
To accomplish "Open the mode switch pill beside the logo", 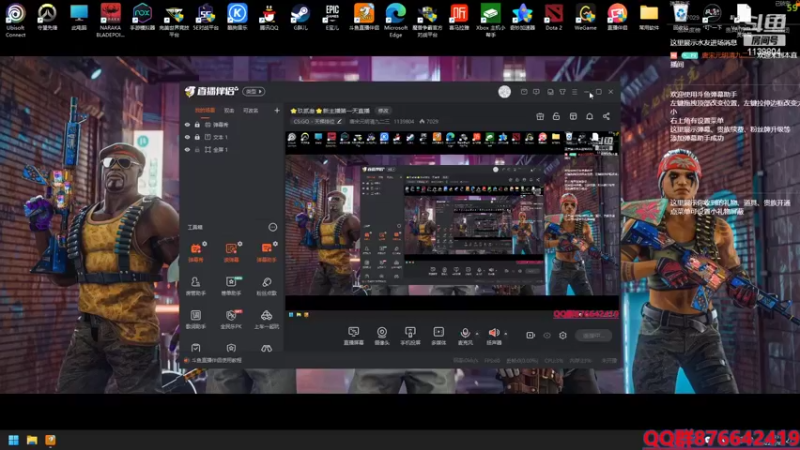I will tap(254, 92).
